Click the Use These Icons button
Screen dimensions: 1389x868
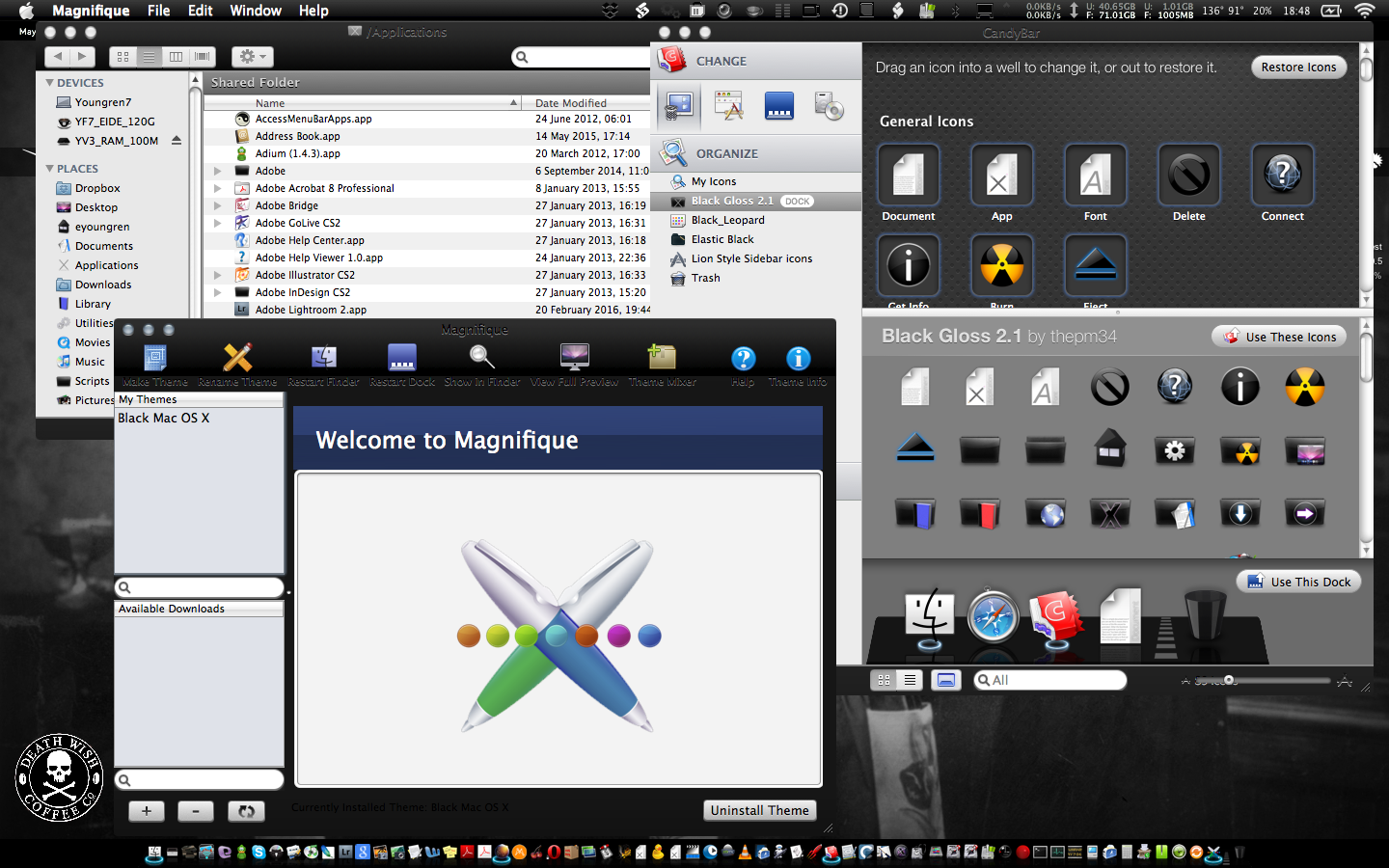(x=1280, y=337)
